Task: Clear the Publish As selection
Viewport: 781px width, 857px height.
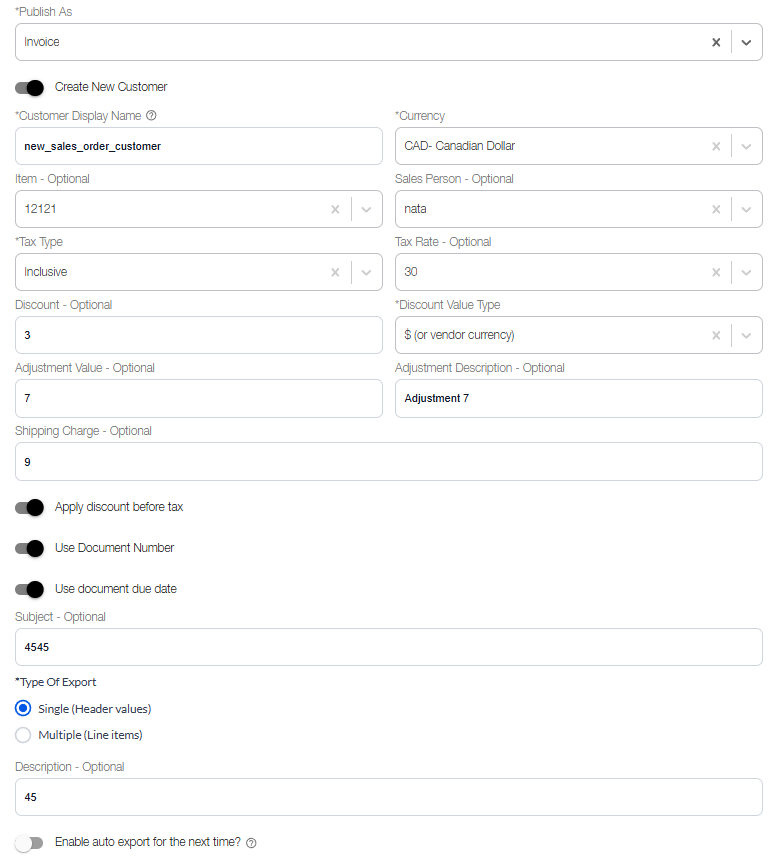Action: coord(716,42)
